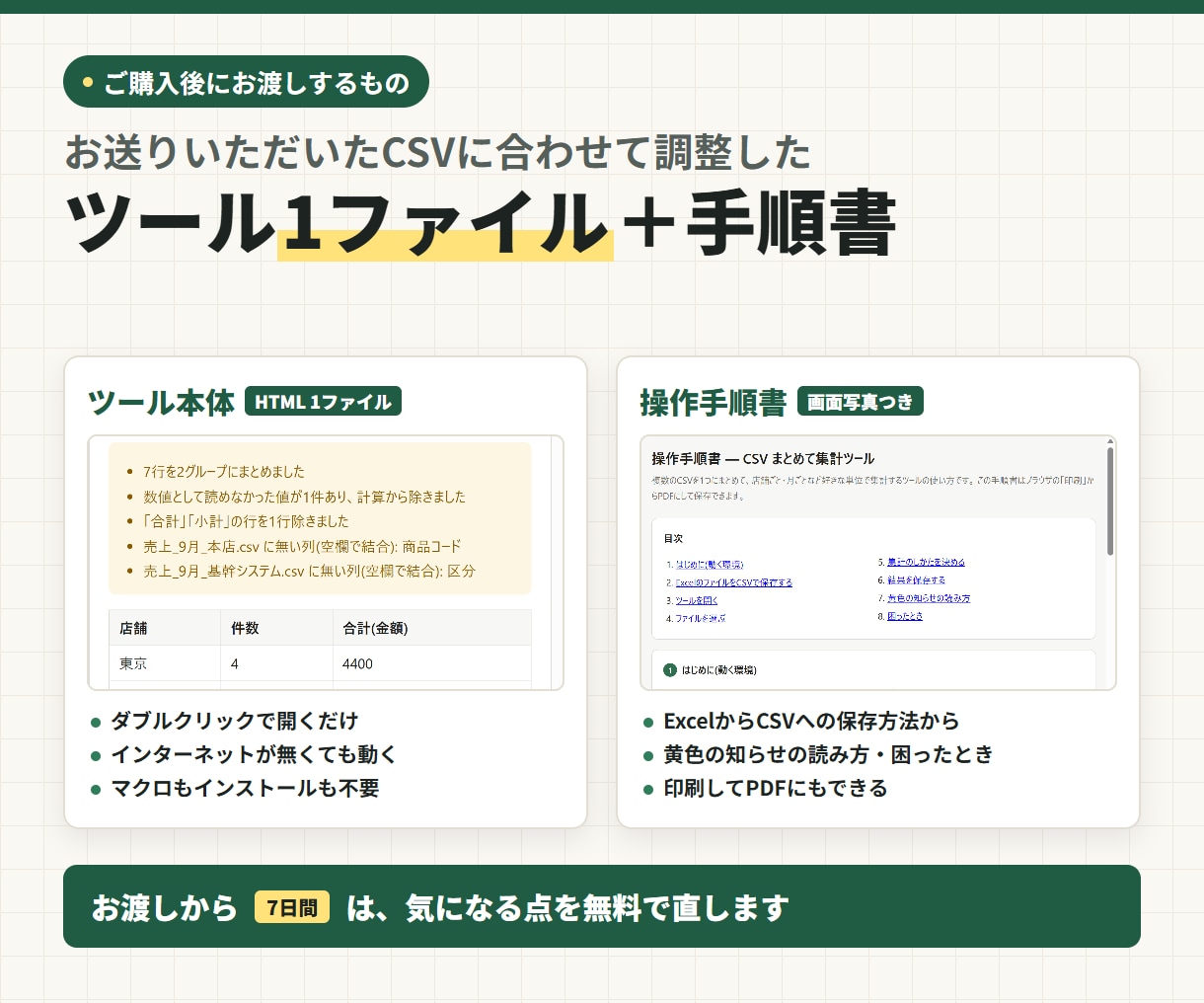Click the 印刷してPDFにもできる bullet
This screenshot has width=1204, height=1003.
pyautogui.click(x=776, y=788)
